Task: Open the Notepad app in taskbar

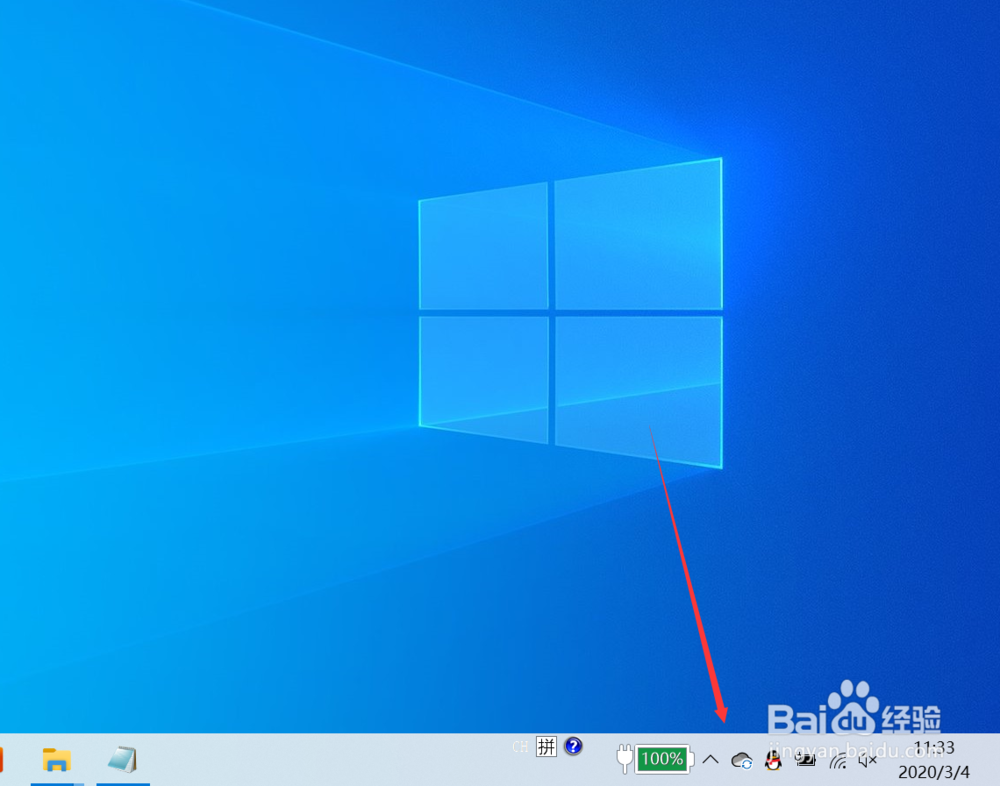Action: [122, 759]
